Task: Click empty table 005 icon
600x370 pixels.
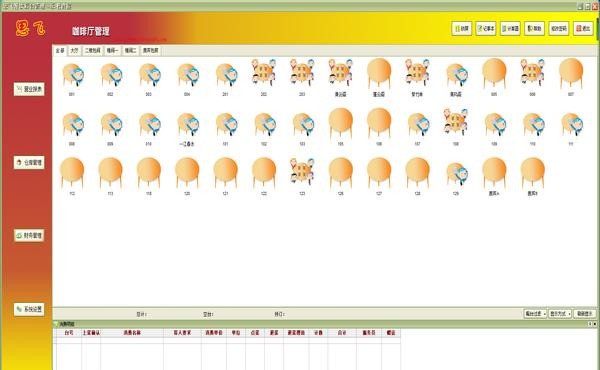Action: pyautogui.click(x=494, y=73)
